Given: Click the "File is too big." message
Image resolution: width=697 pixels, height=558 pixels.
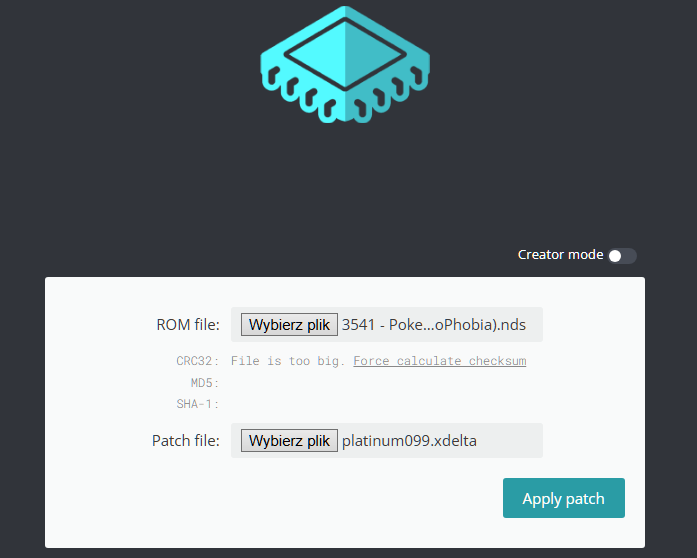Looking at the screenshot, I should (288, 361).
